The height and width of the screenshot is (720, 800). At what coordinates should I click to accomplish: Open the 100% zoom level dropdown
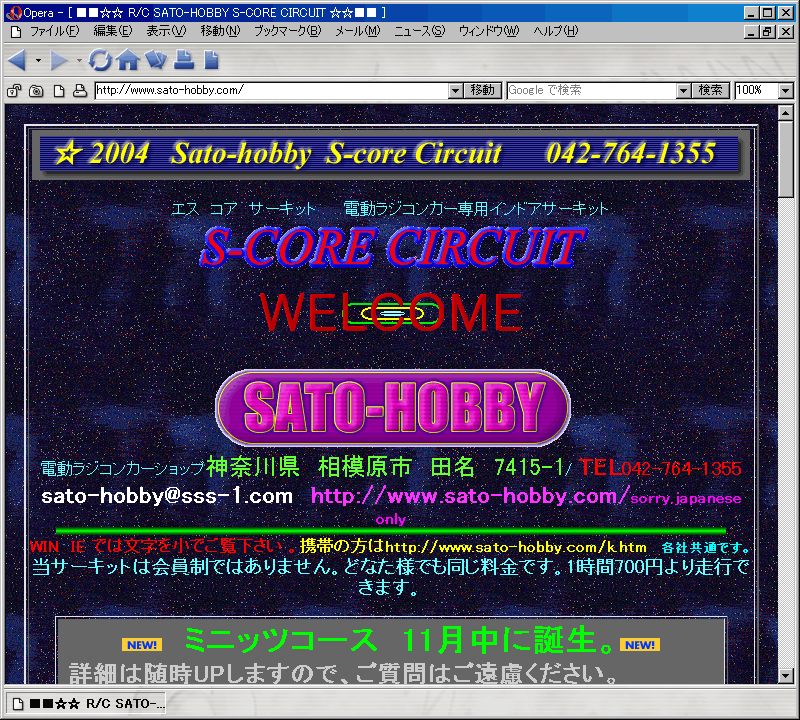coord(786,91)
